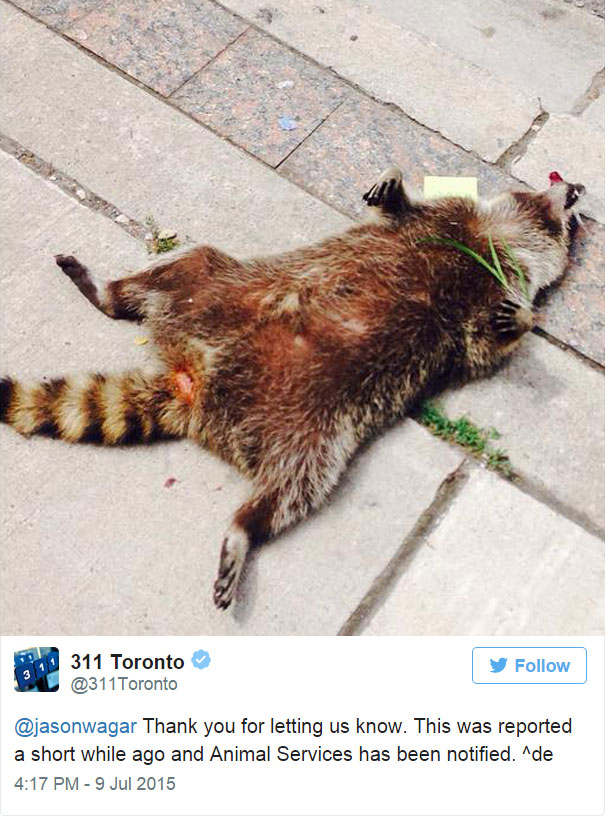605x816 pixels.
Task: Open the raccoon photo attachment
Action: [x=302, y=317]
